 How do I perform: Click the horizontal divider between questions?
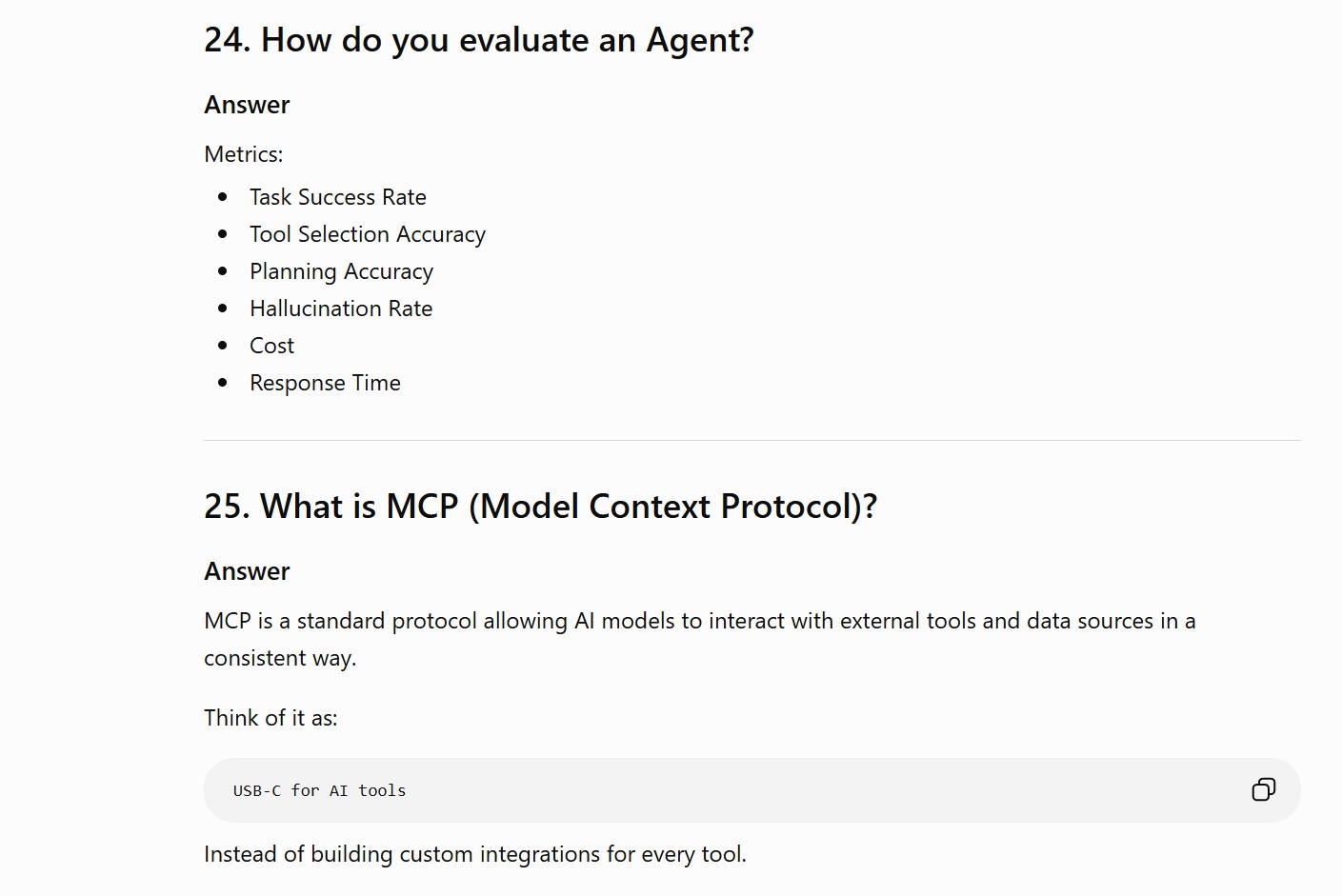[752, 440]
